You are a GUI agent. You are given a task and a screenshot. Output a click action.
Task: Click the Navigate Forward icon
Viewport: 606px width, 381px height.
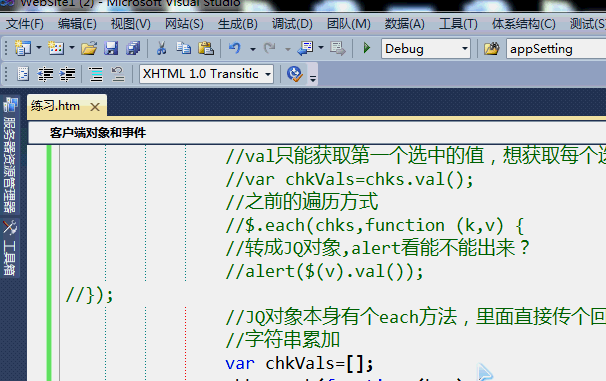(x=338, y=48)
